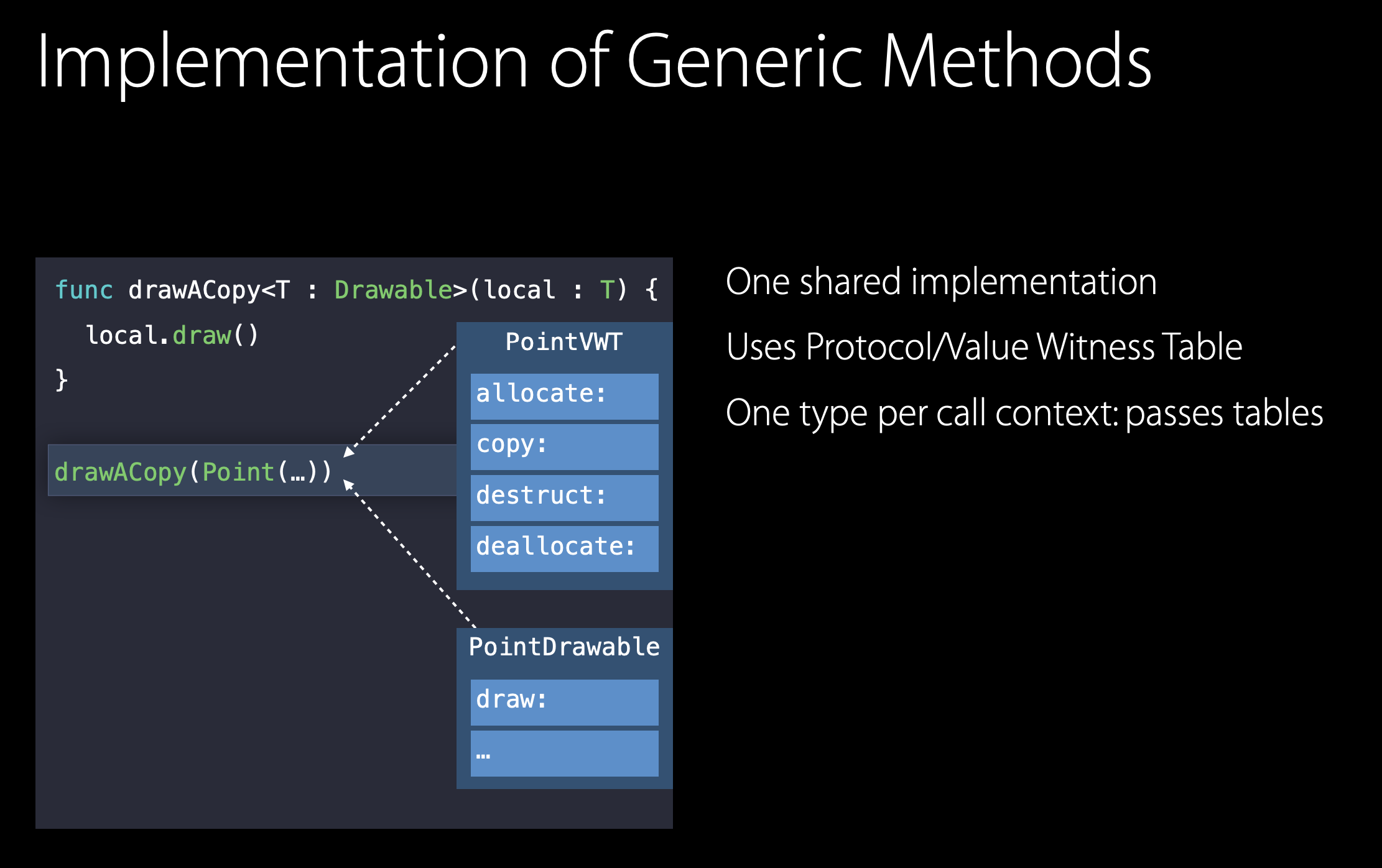The height and width of the screenshot is (868, 1382).
Task: Click the PointVWT table header
Action: (563, 342)
